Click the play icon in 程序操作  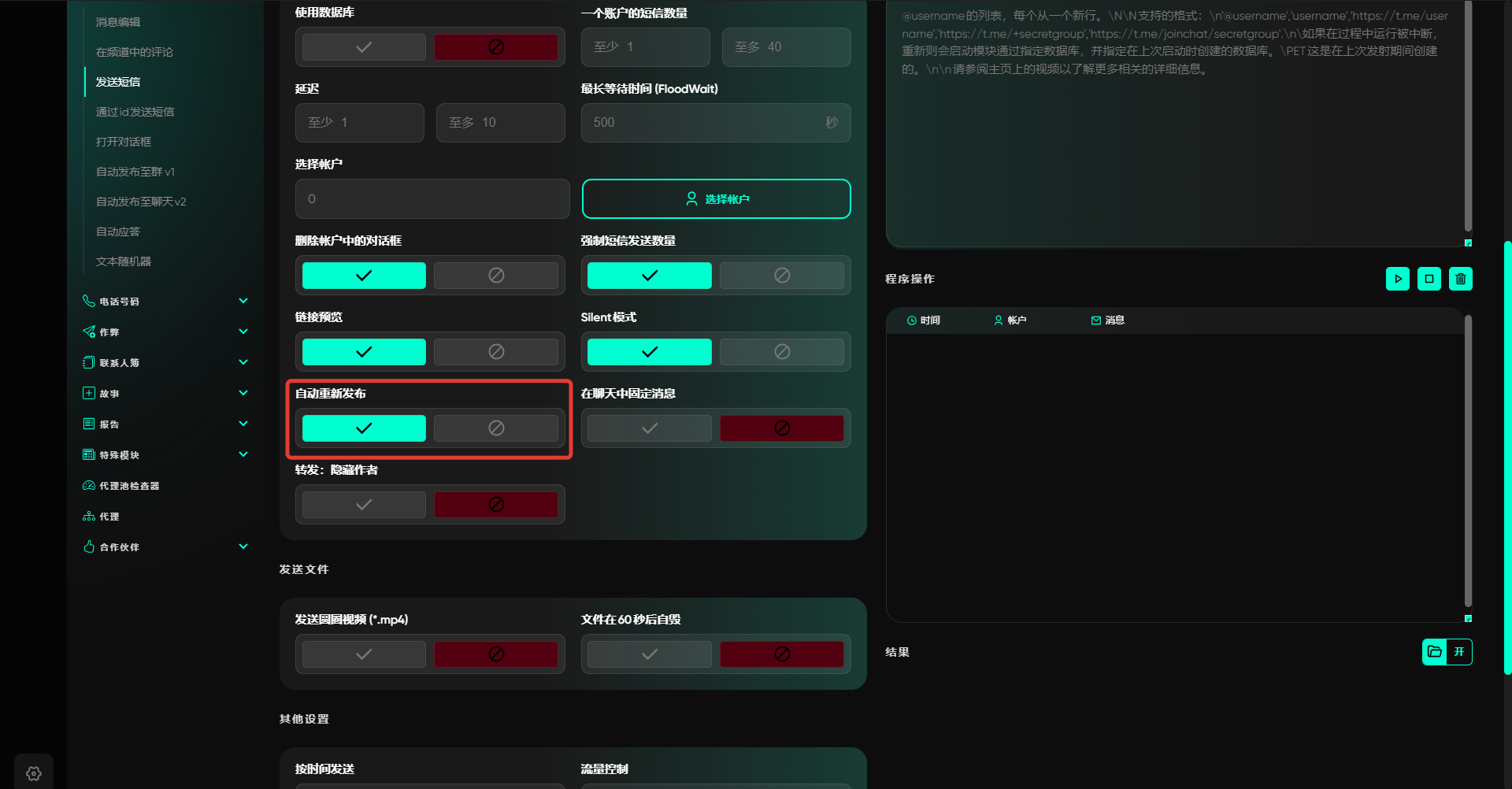point(1398,279)
